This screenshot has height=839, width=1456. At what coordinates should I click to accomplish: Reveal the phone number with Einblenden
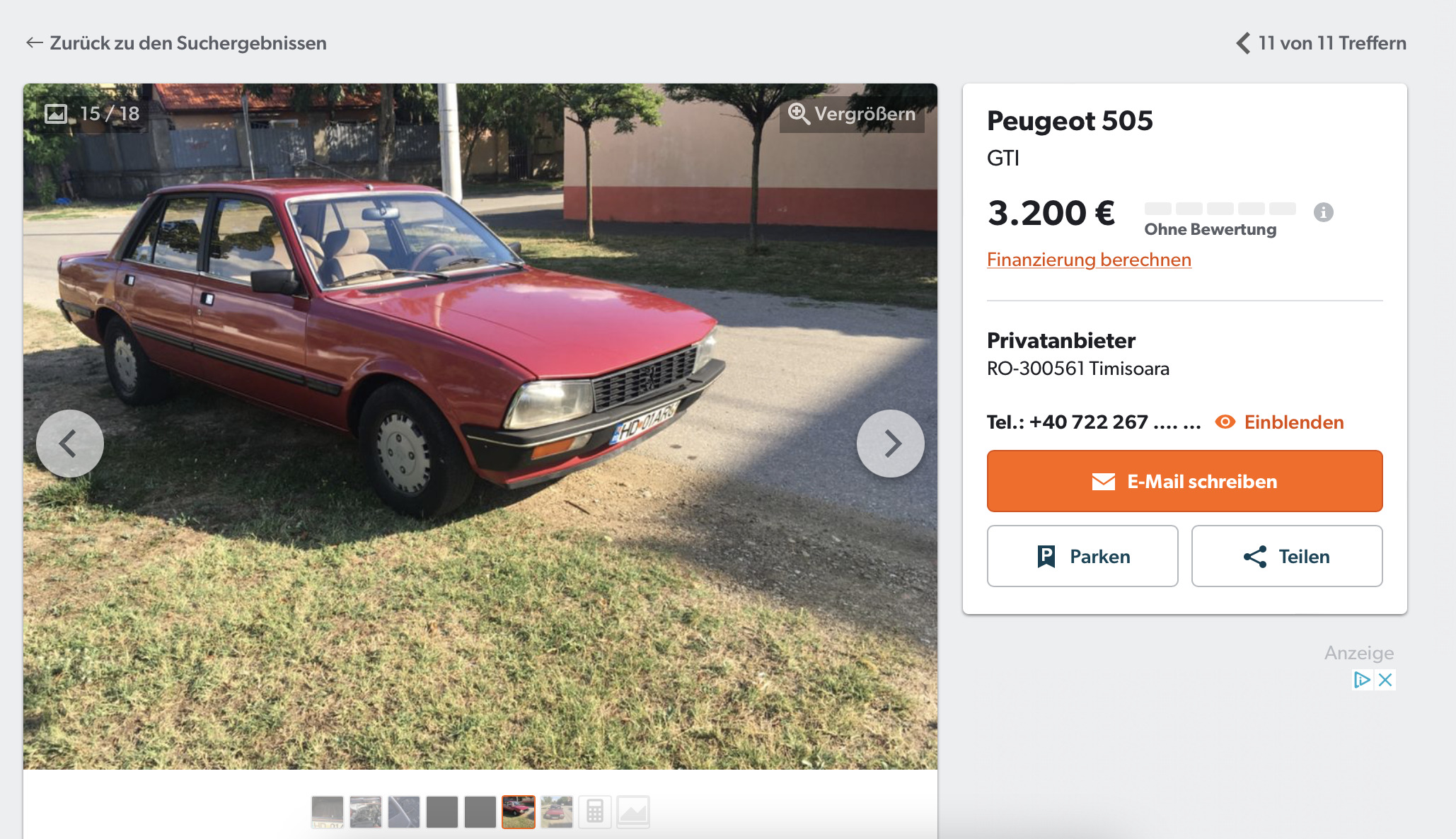(x=1279, y=422)
